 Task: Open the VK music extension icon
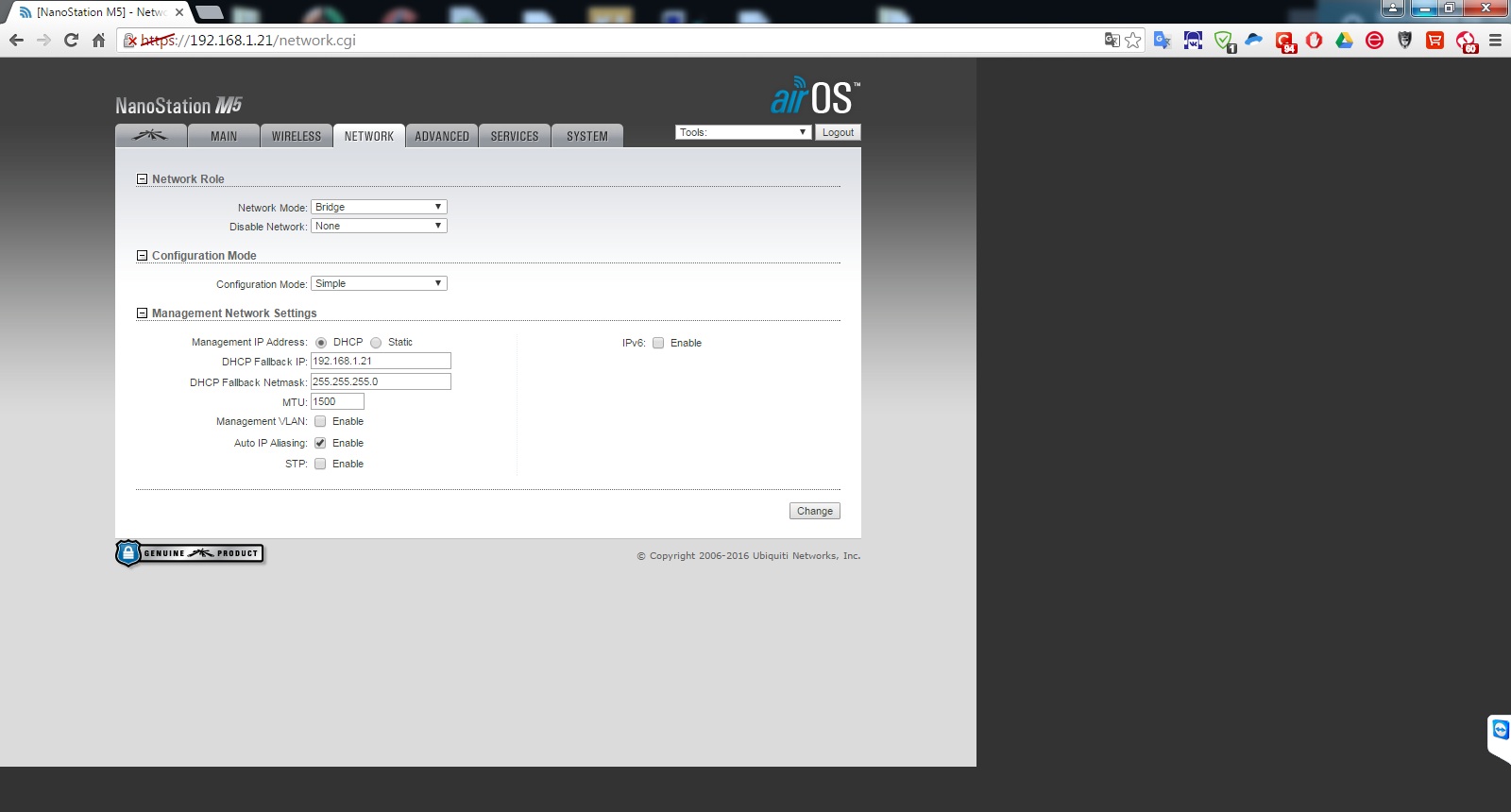click(1193, 41)
